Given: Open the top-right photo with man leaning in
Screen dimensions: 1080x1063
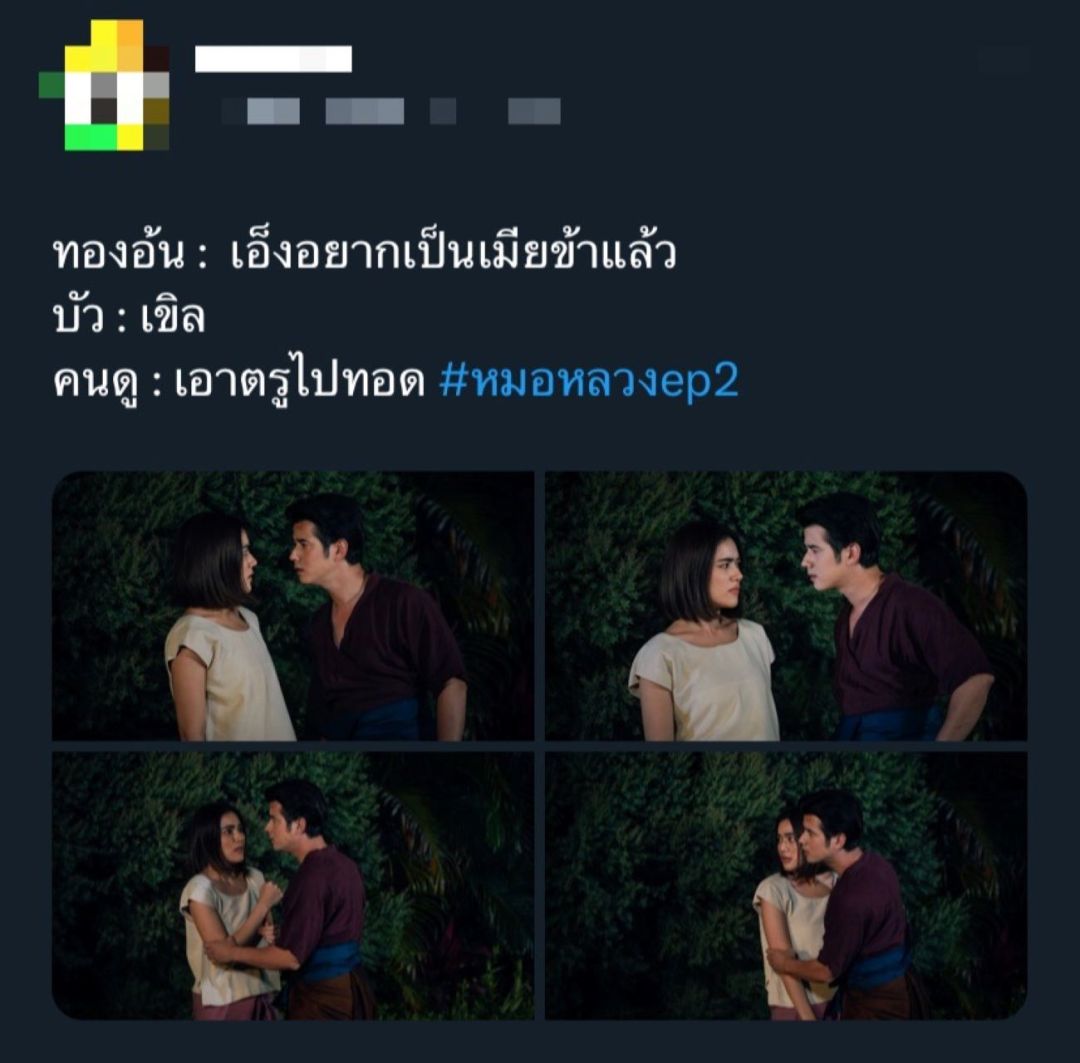Looking at the screenshot, I should [786, 606].
